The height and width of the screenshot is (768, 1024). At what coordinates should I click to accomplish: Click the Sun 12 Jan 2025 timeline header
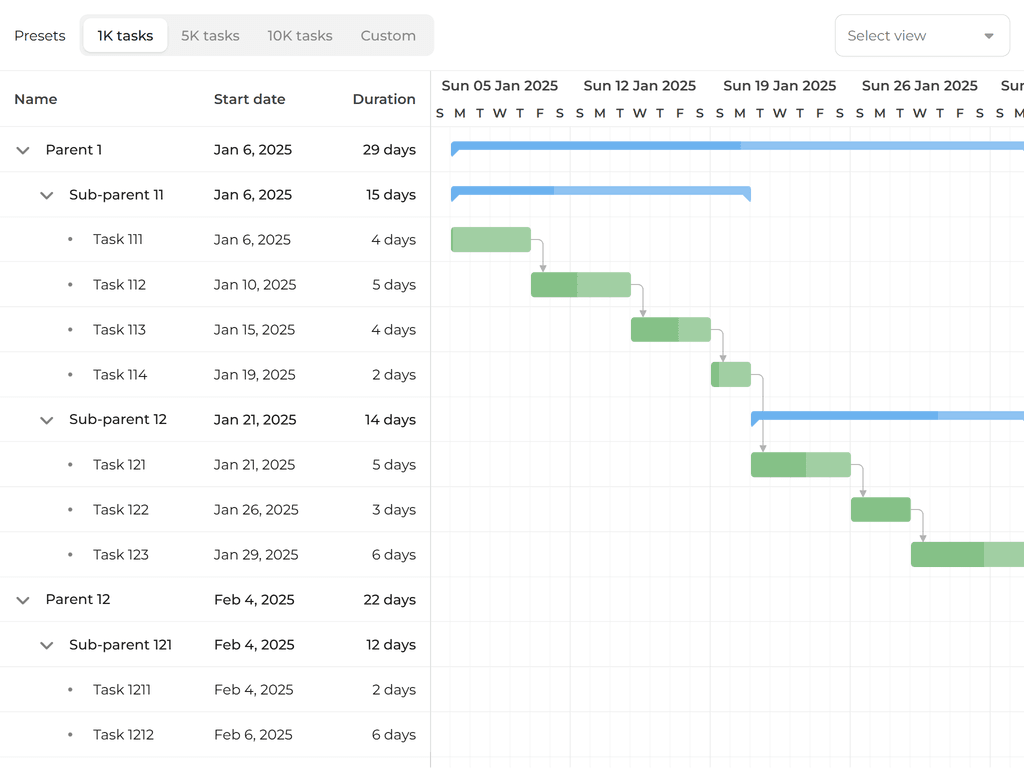[x=640, y=86]
